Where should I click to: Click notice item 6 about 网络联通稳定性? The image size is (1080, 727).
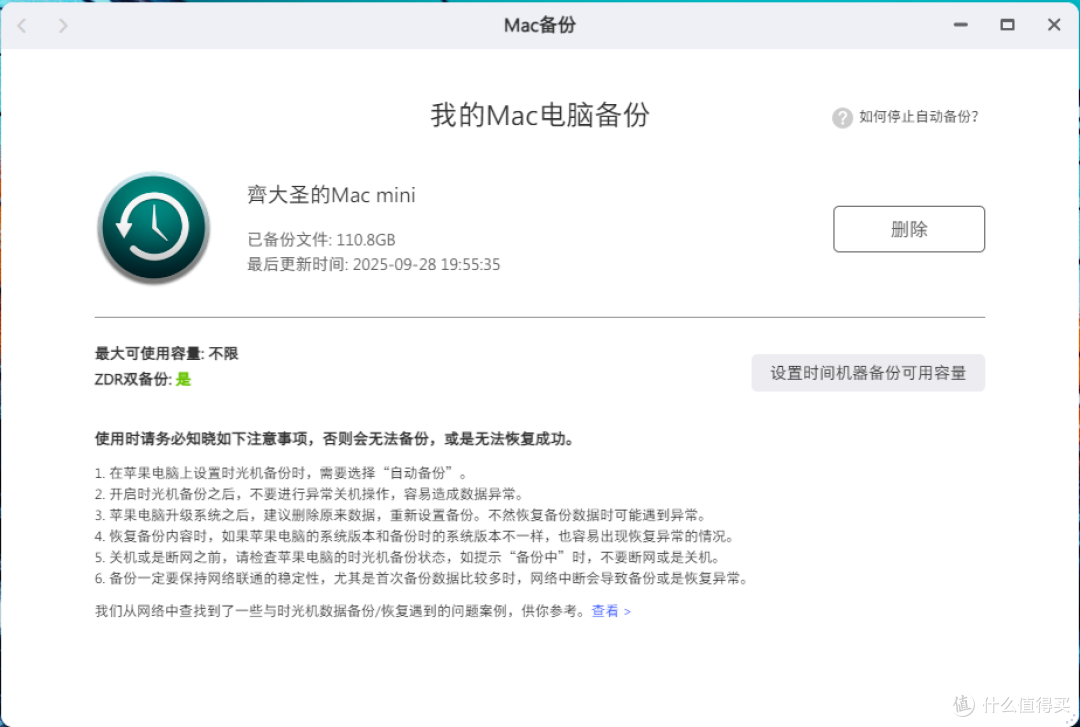pyautogui.click(x=421, y=577)
